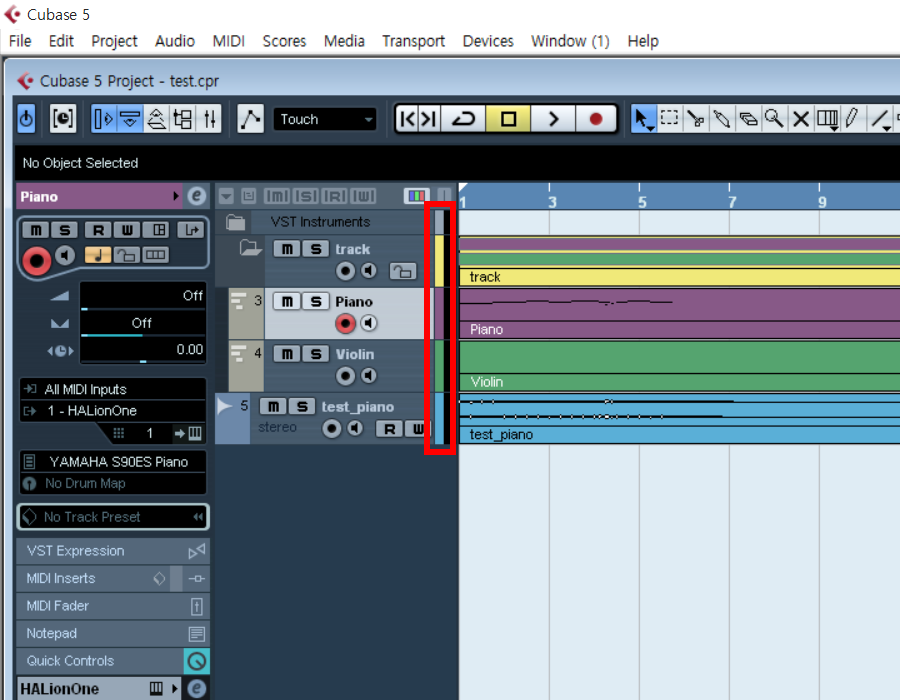Viewport: 900px width, 700px height.
Task: Open the MIDI menu
Action: (x=228, y=41)
